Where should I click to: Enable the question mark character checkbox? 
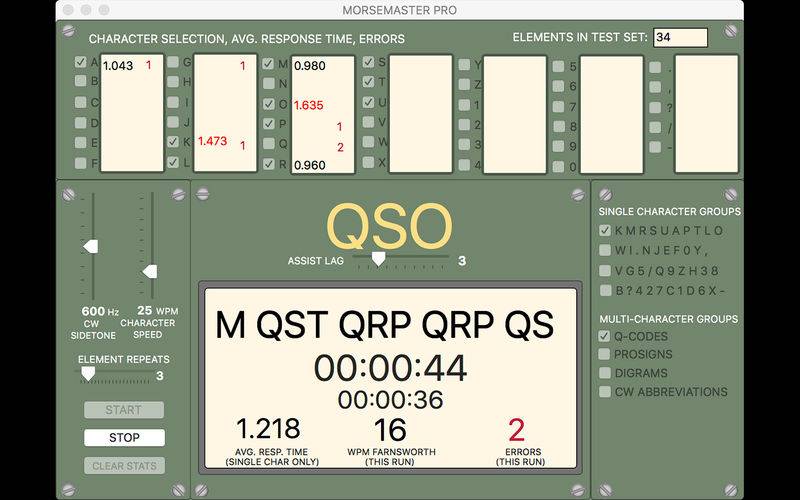click(x=656, y=108)
